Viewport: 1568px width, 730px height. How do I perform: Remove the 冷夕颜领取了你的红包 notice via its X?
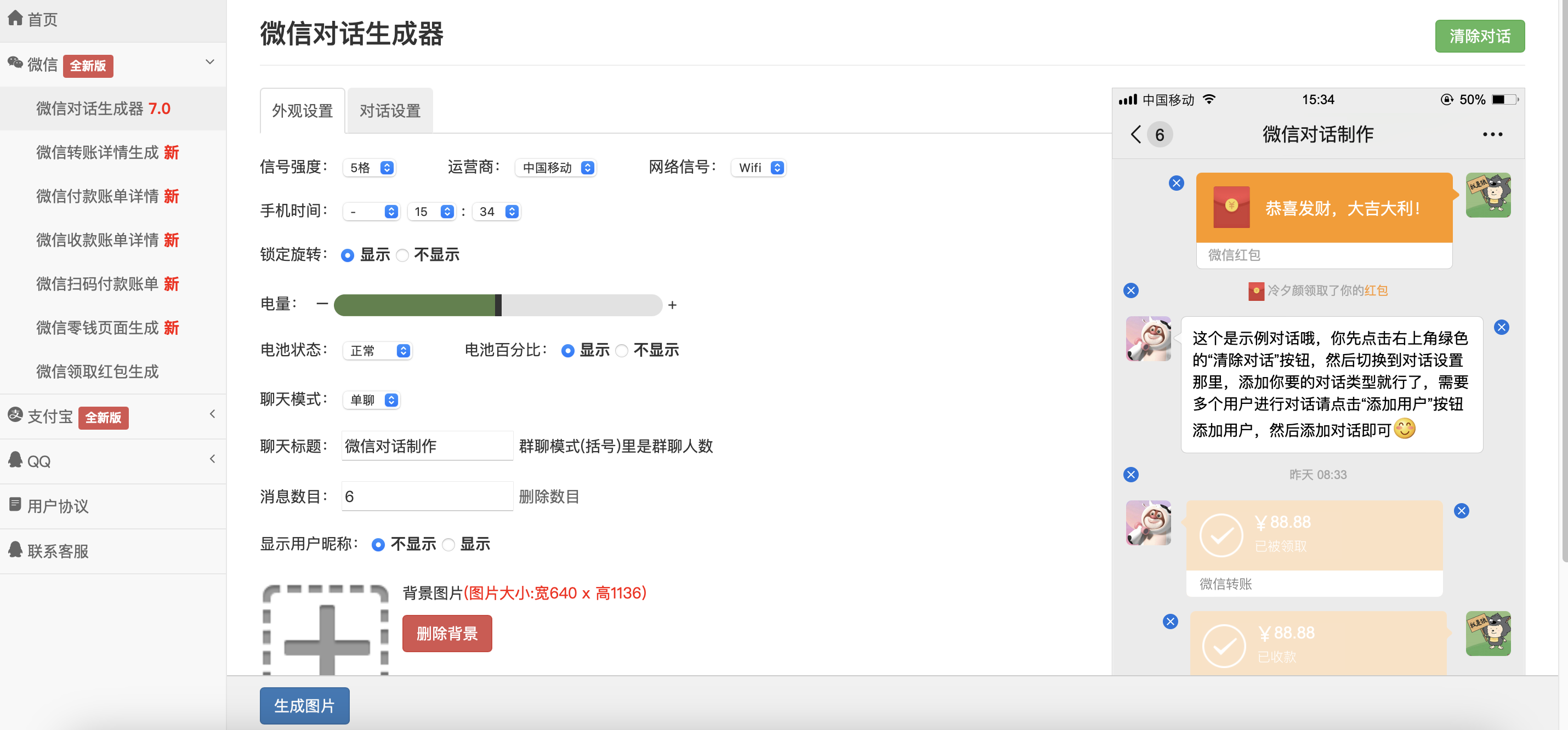pos(1131,291)
